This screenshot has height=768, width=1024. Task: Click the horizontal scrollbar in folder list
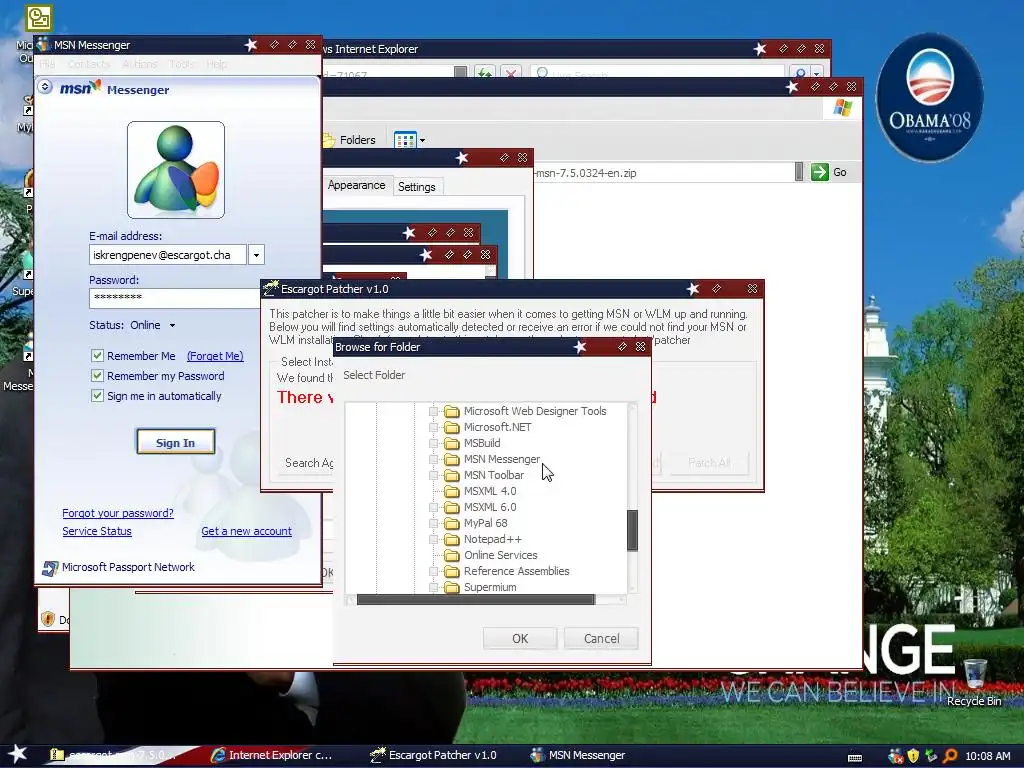[x=475, y=600]
